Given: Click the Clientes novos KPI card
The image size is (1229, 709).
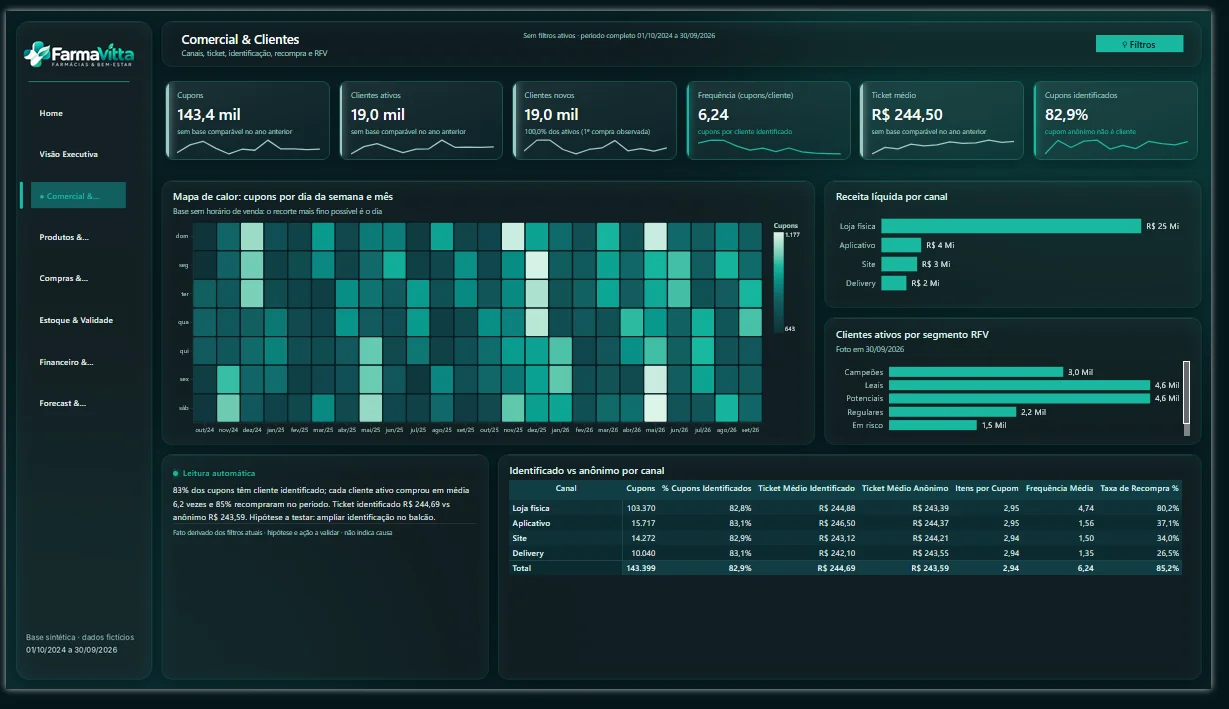Looking at the screenshot, I should tap(596, 120).
